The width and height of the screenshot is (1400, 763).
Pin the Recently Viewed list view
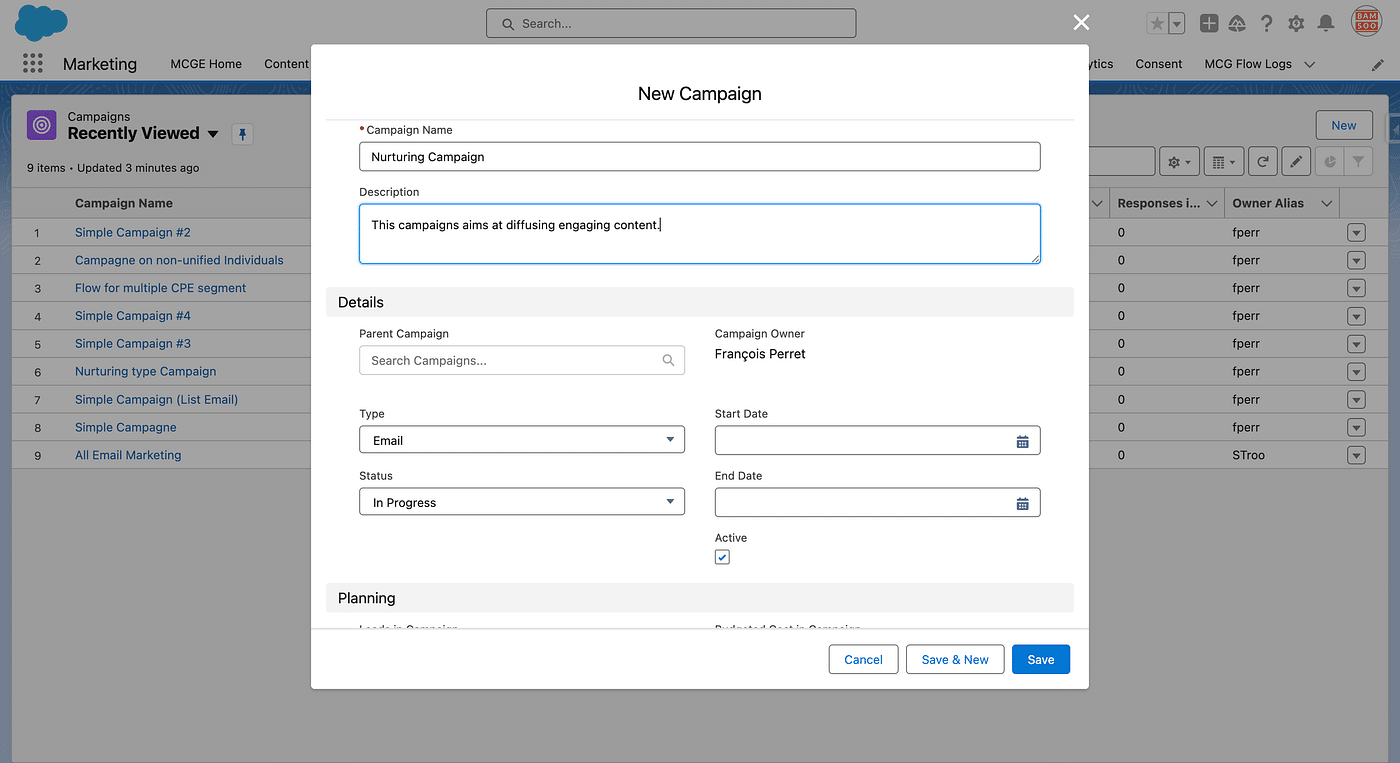242,134
